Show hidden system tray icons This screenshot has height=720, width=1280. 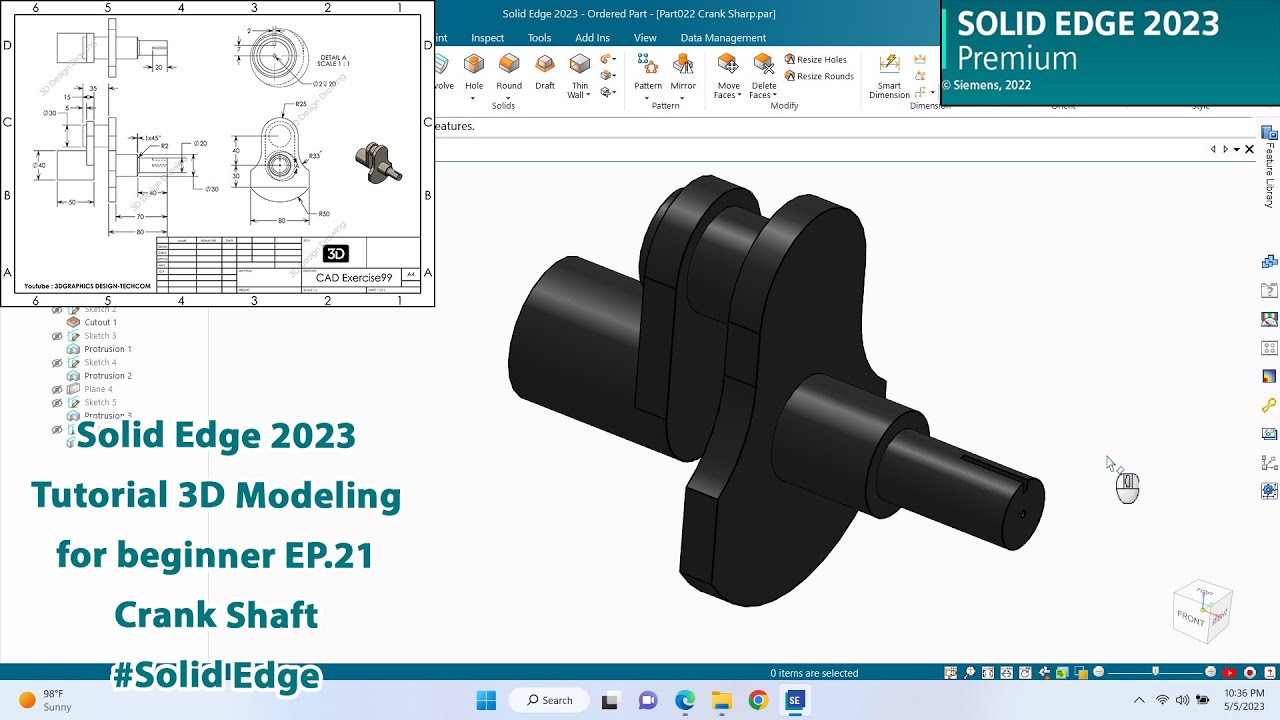[1138, 700]
